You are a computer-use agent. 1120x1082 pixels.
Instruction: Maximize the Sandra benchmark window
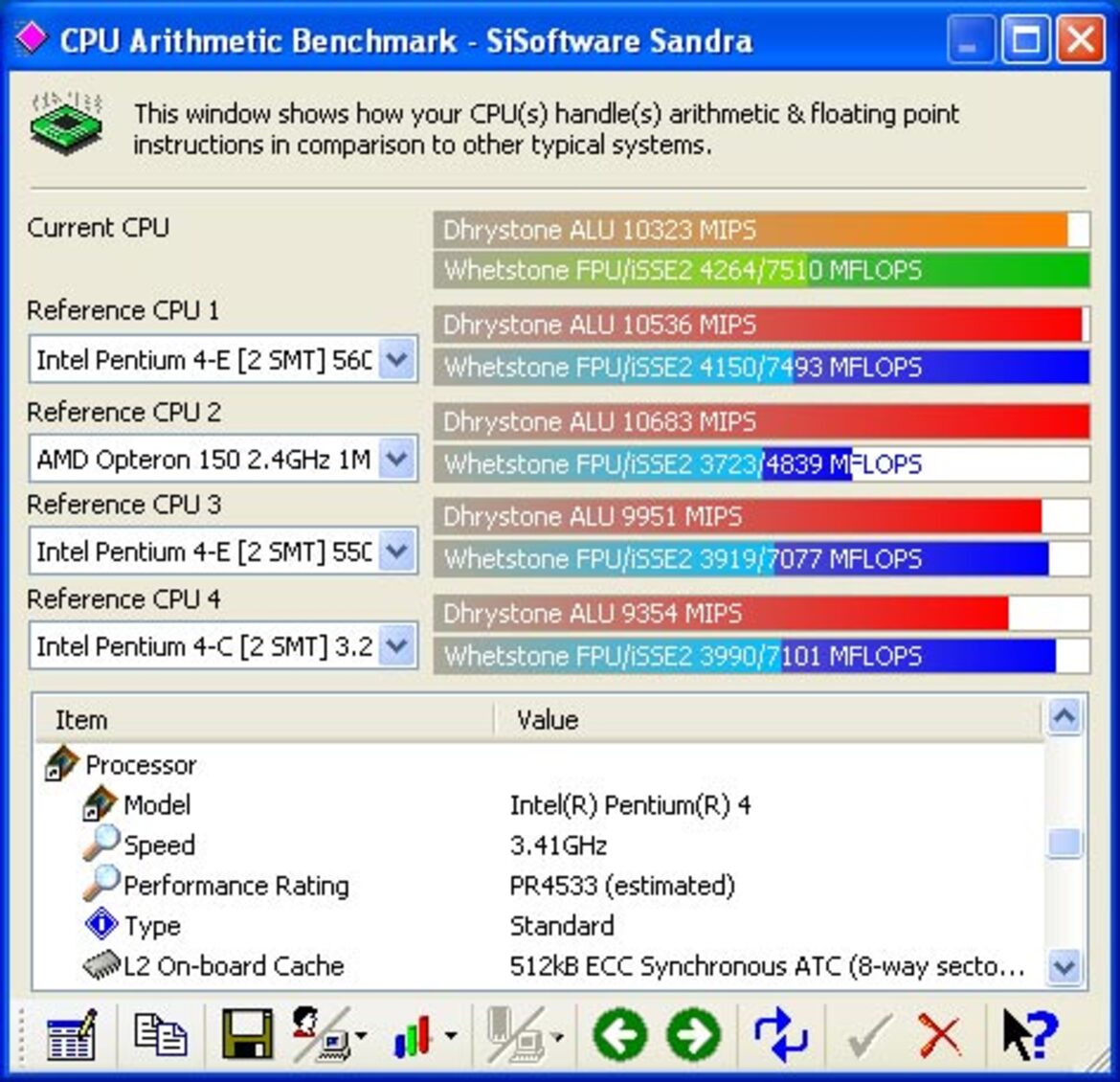click(x=1025, y=39)
